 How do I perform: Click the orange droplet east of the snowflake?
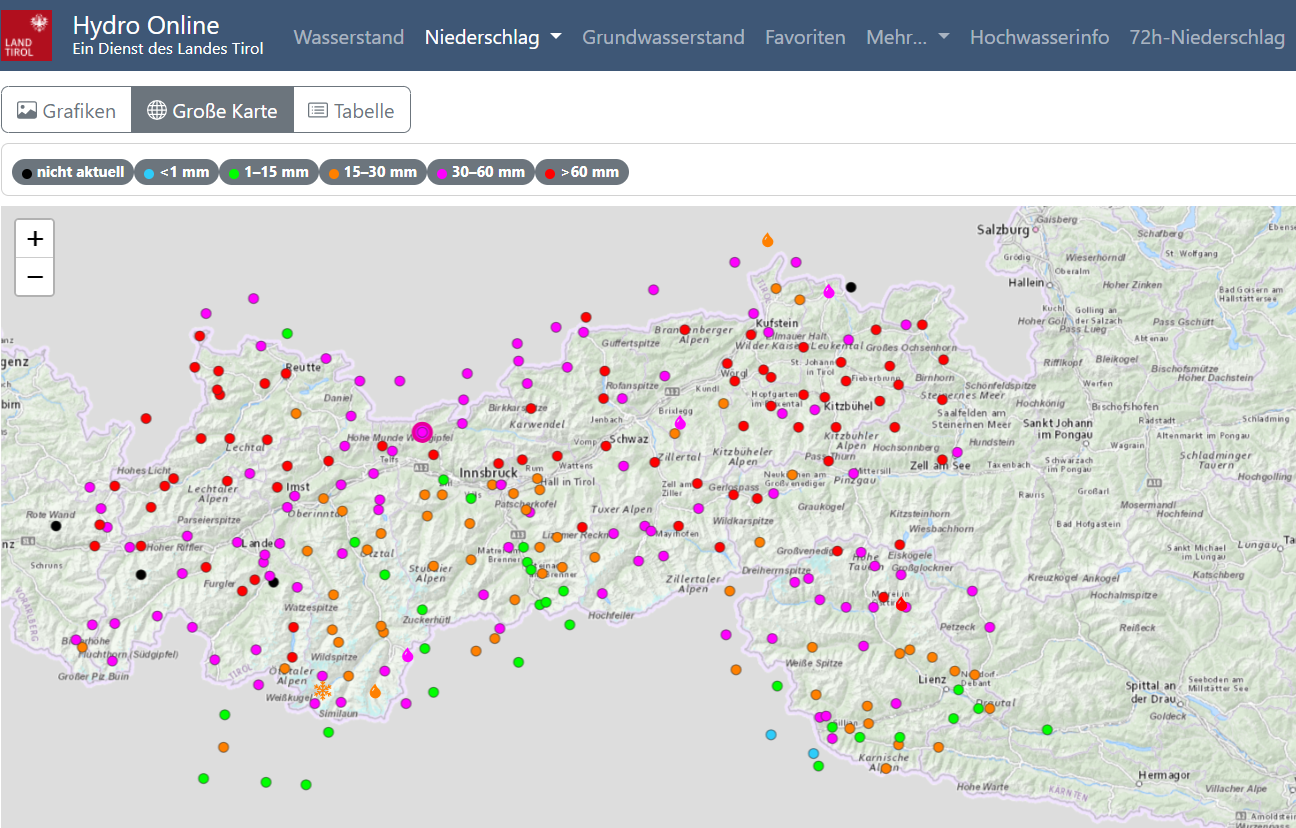[x=375, y=691]
